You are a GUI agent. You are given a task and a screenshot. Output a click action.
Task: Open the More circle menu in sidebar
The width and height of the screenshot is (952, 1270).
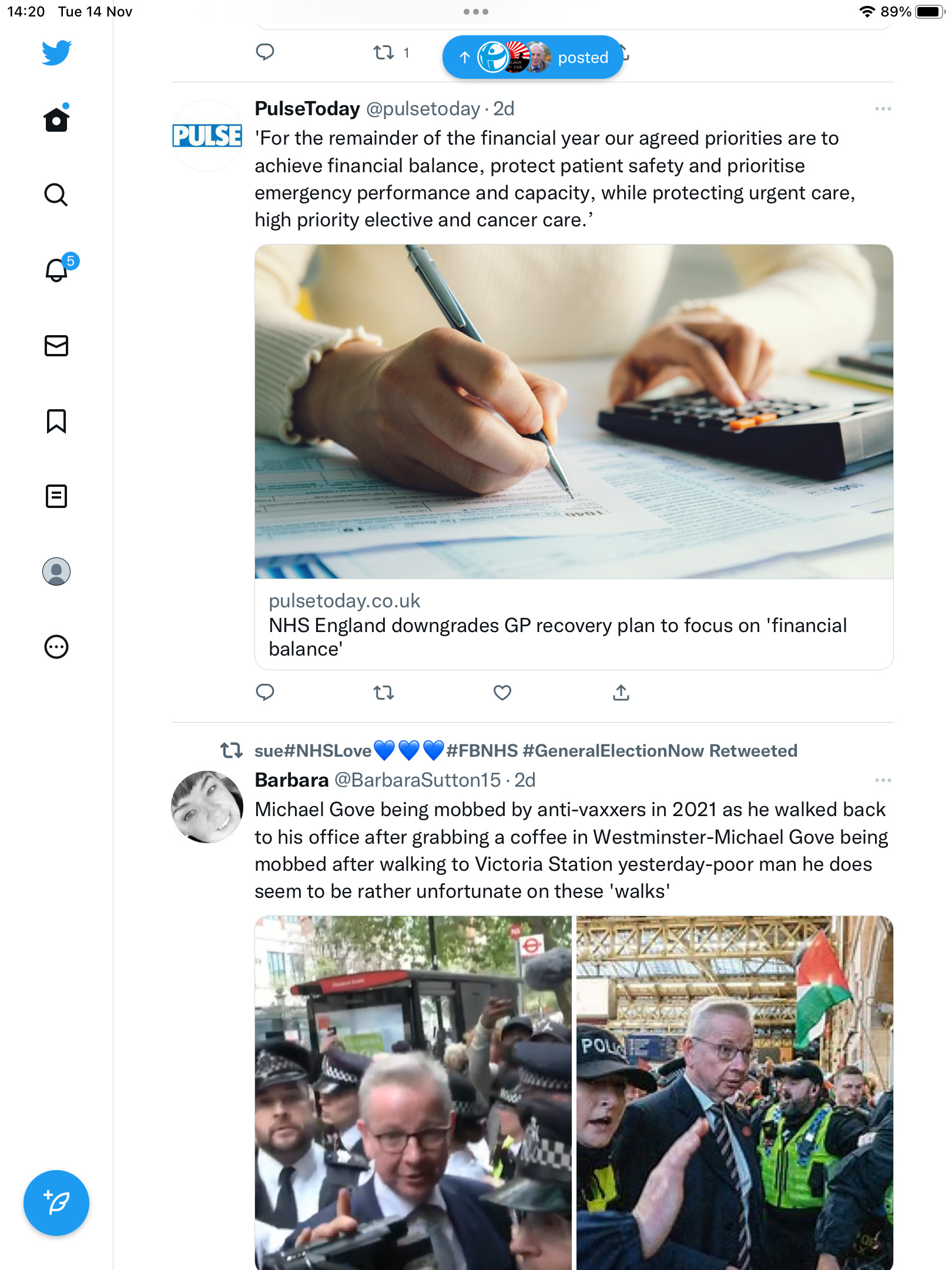[56, 647]
